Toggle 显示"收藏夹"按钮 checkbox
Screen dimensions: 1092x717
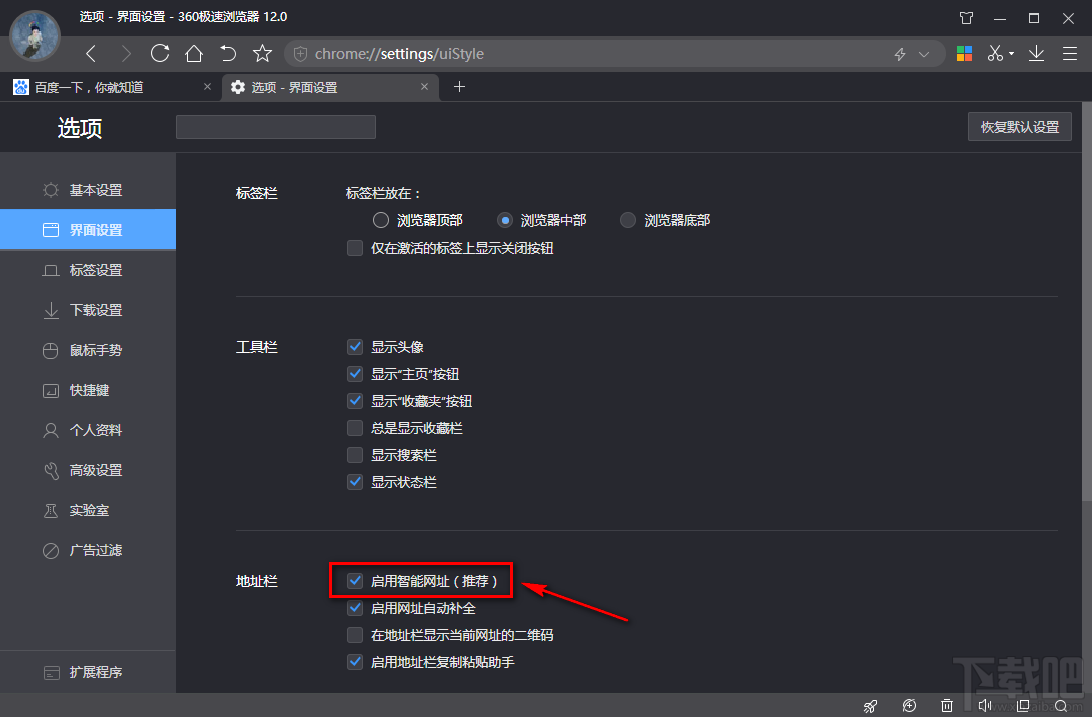tap(355, 401)
